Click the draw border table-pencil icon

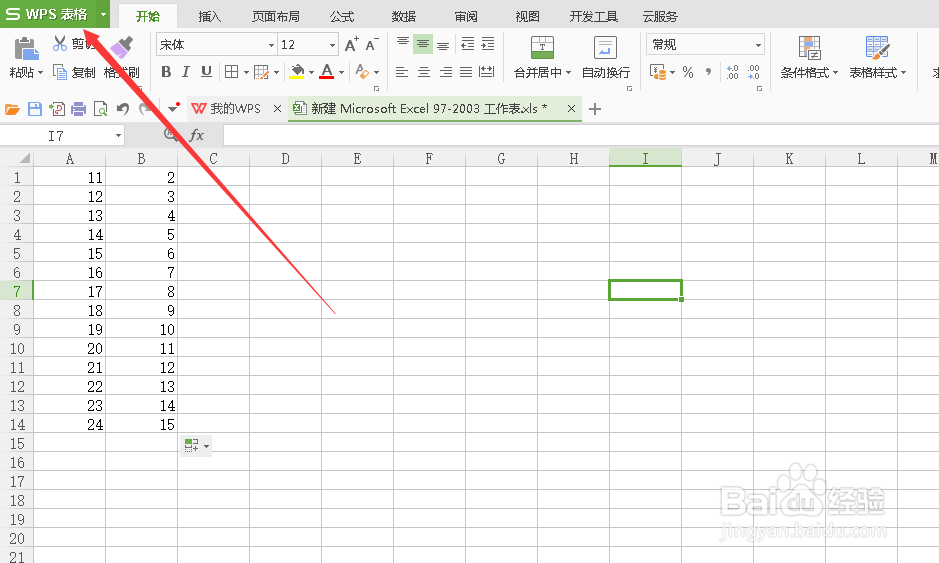(261, 72)
